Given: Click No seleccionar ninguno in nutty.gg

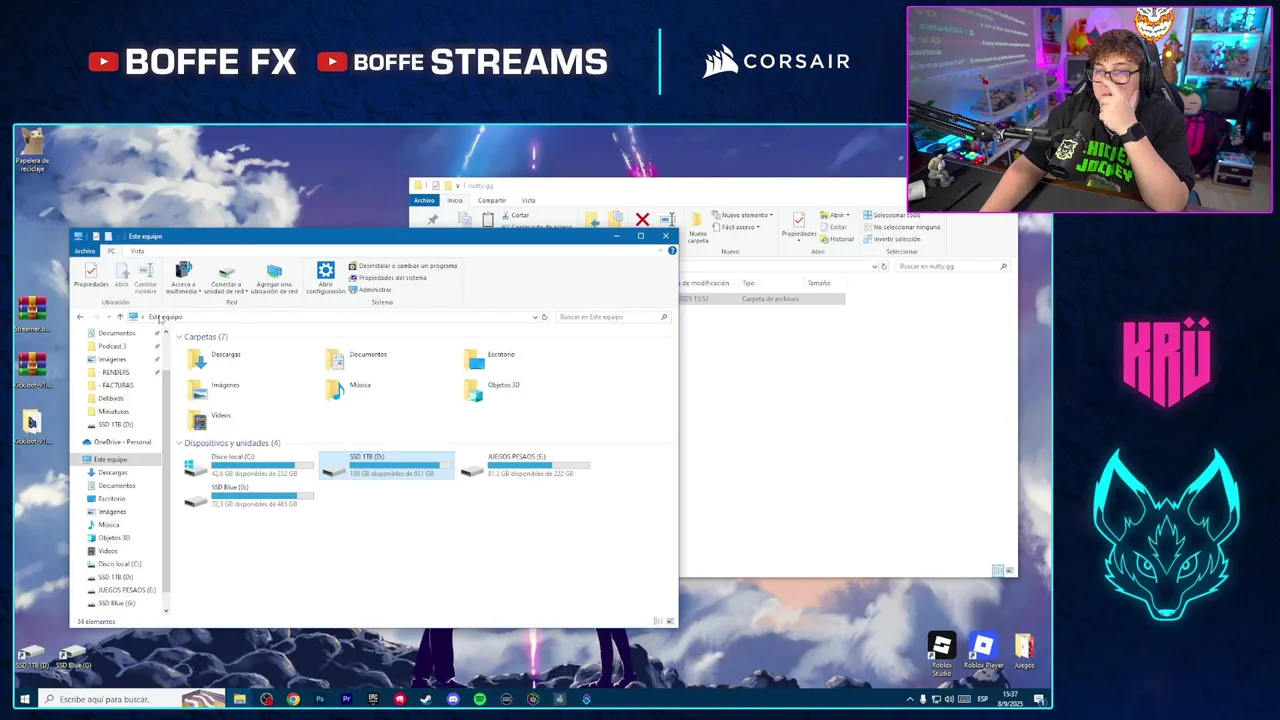Looking at the screenshot, I should 902,227.
